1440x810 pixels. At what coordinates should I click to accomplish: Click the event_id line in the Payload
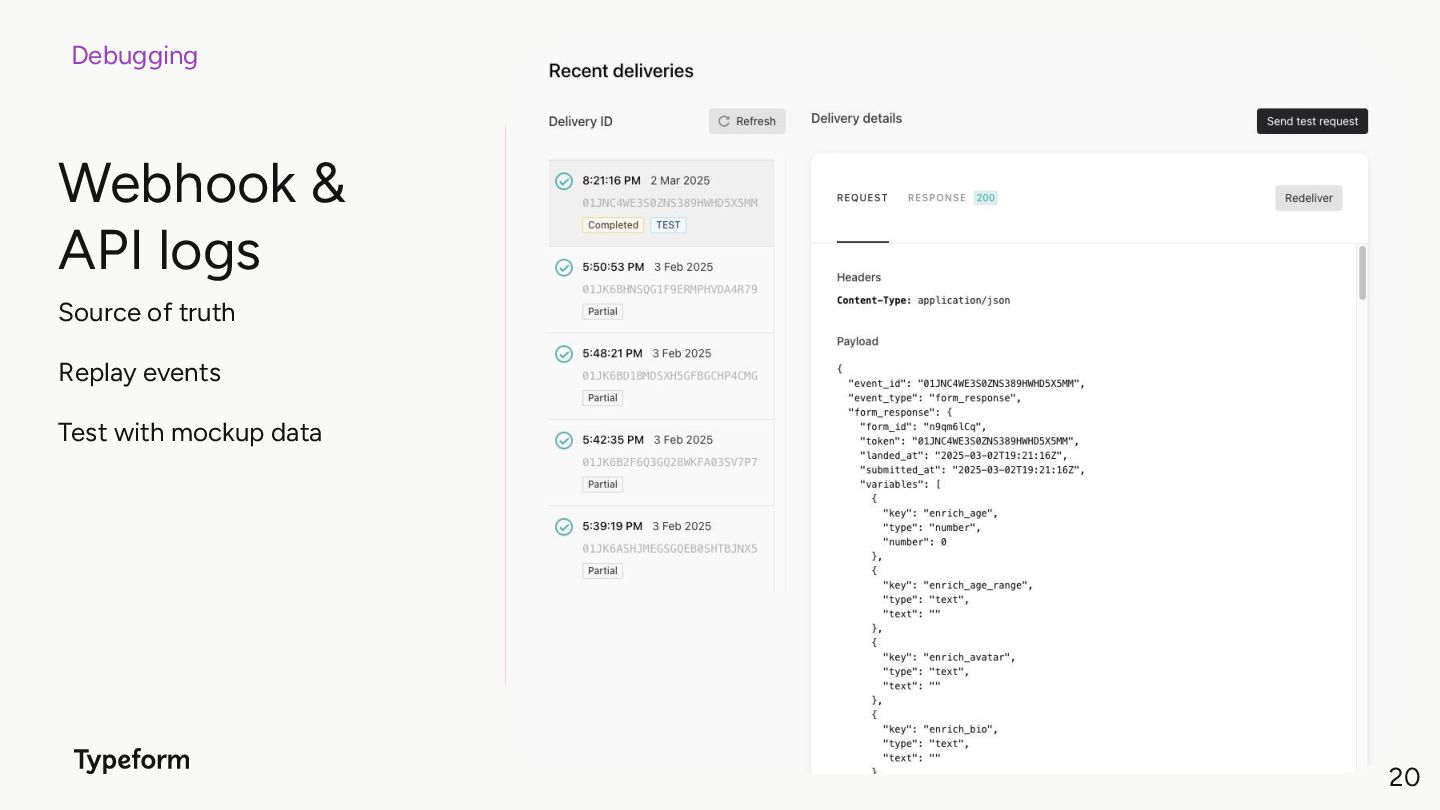pyautogui.click(x=966, y=383)
